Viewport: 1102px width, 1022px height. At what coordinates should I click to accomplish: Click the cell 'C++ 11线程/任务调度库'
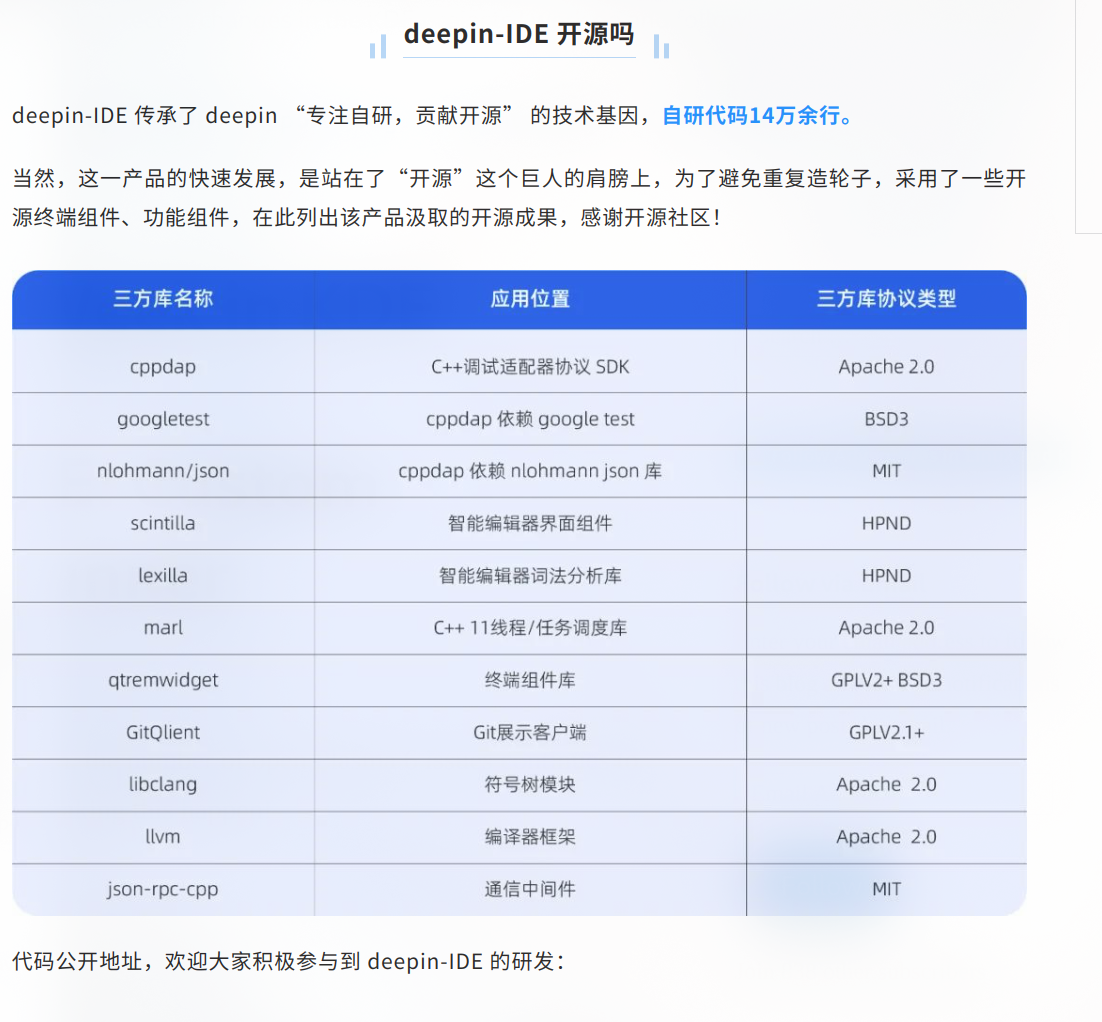pos(530,628)
